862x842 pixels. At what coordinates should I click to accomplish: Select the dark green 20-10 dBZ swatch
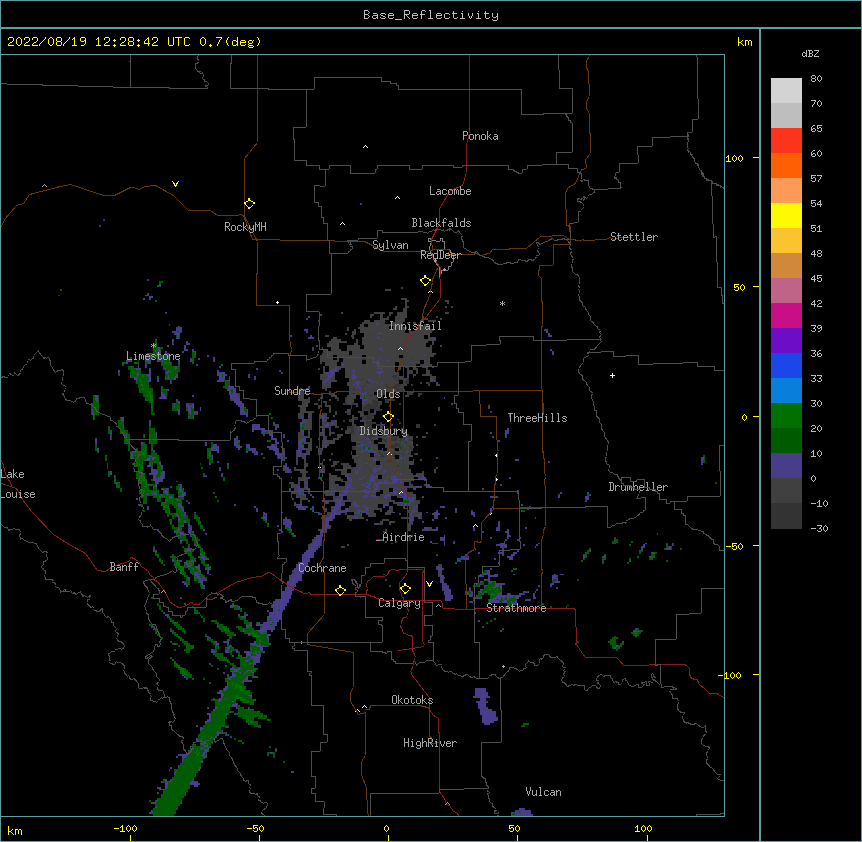pos(786,441)
